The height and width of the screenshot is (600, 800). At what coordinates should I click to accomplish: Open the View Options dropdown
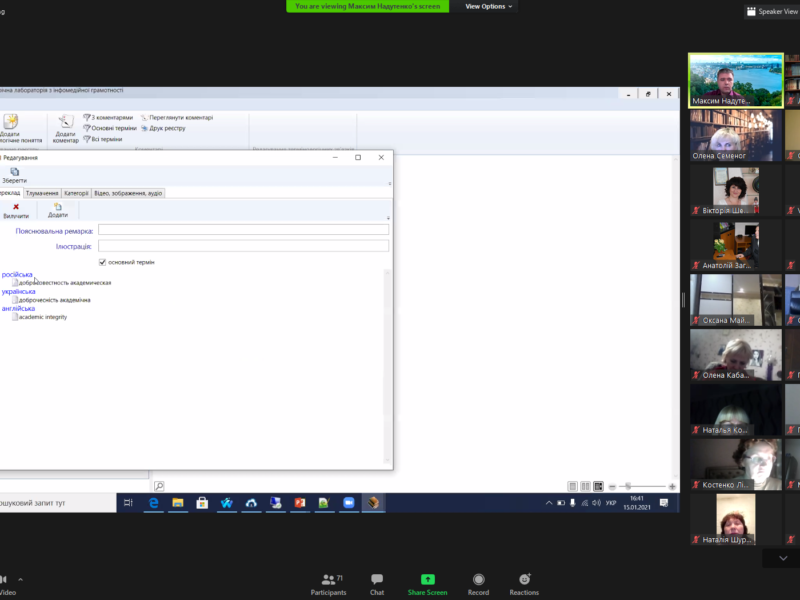[x=489, y=6]
